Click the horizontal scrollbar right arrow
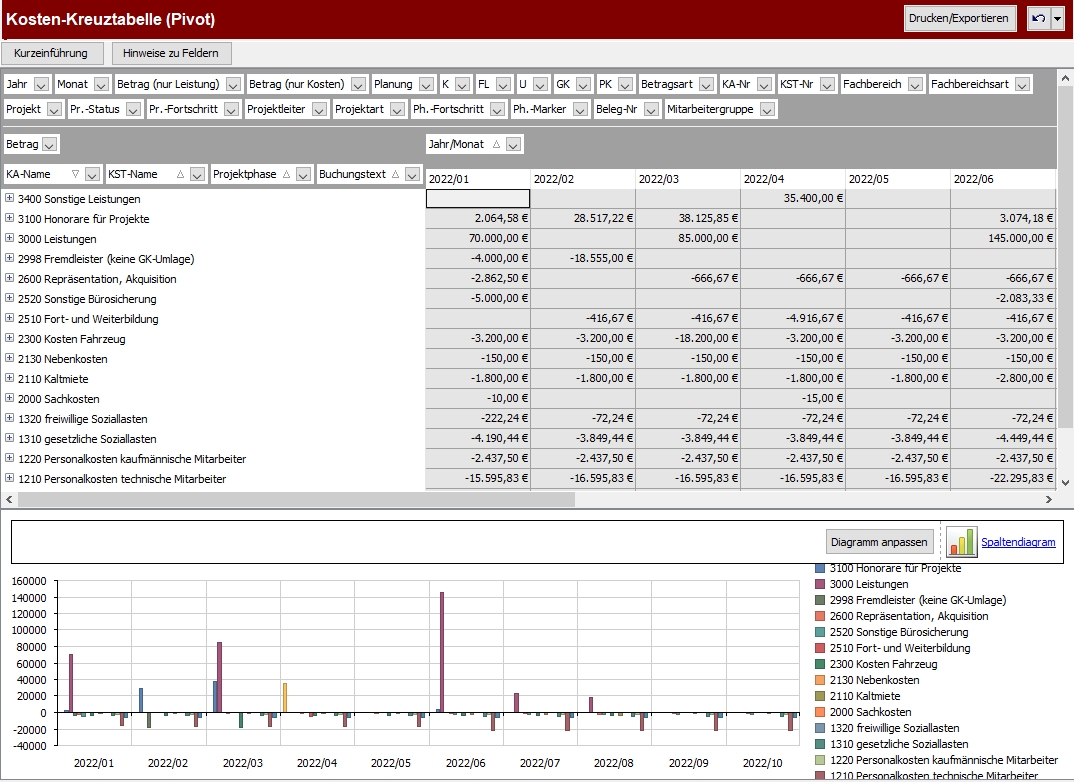This screenshot has width=1074, height=782. 1049,499
